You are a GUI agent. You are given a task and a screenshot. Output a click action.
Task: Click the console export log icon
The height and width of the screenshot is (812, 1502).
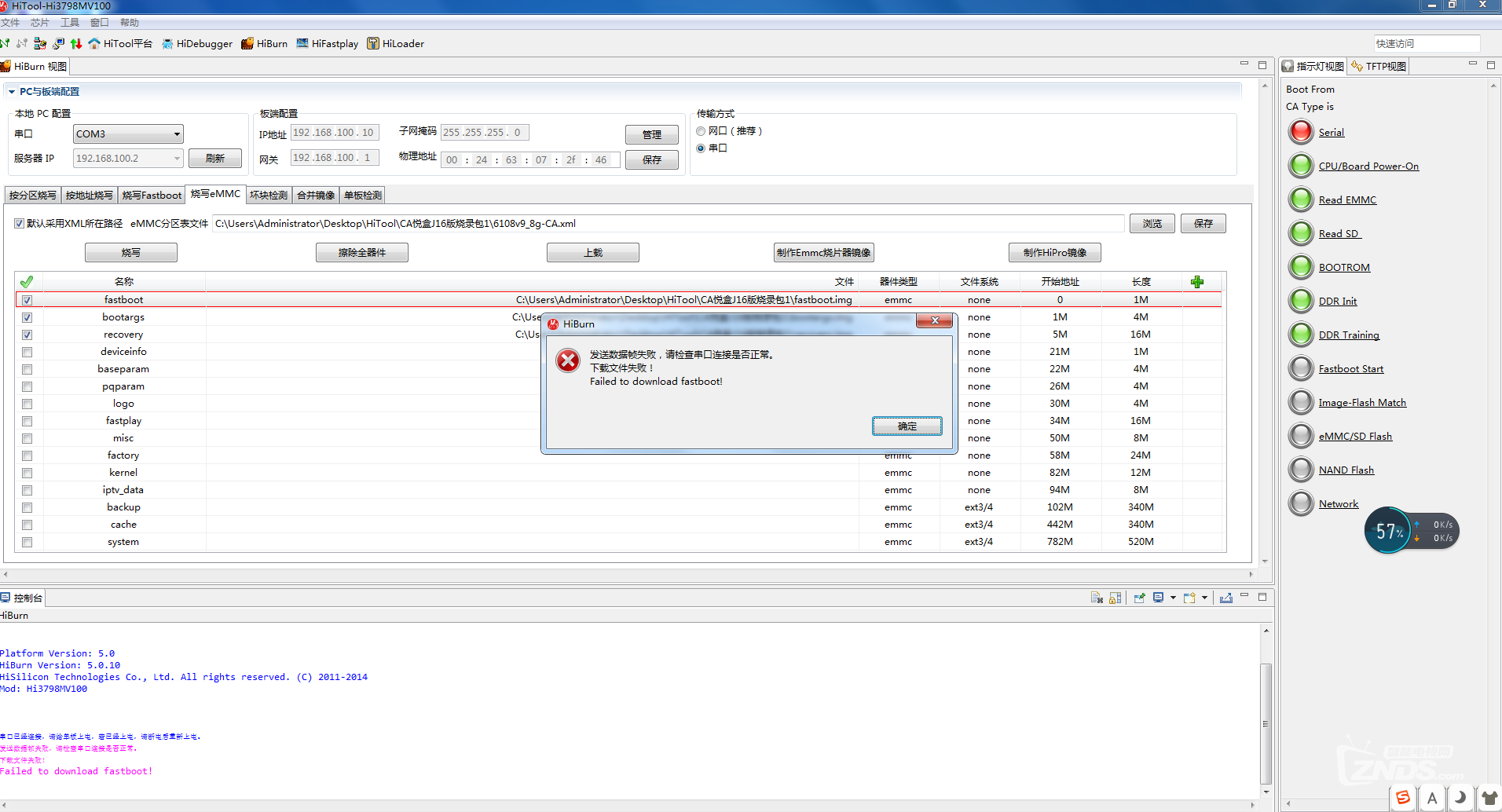pos(1225,598)
